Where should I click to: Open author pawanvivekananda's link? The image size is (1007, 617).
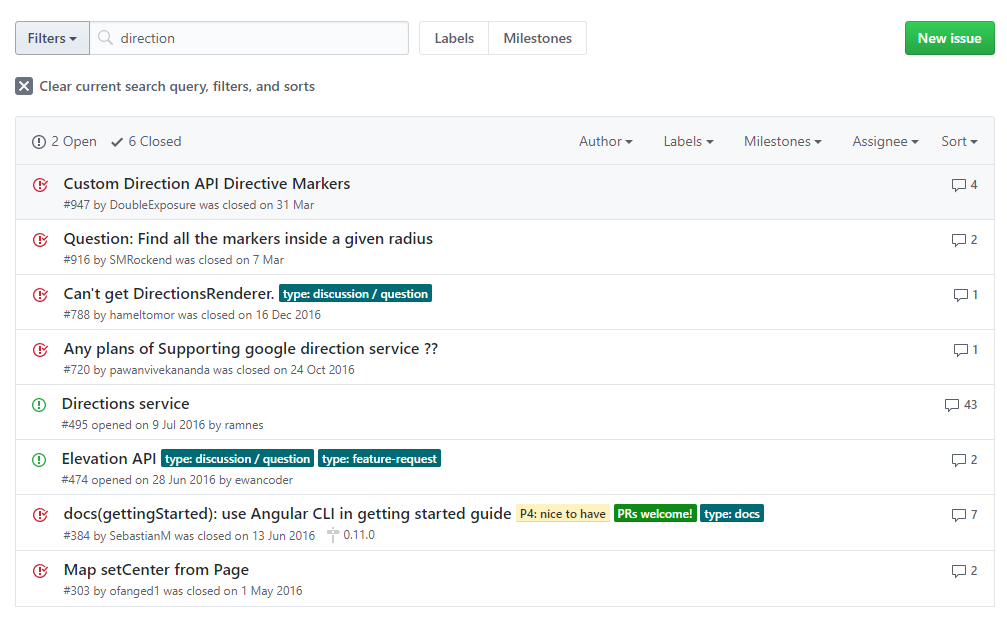(x=159, y=370)
